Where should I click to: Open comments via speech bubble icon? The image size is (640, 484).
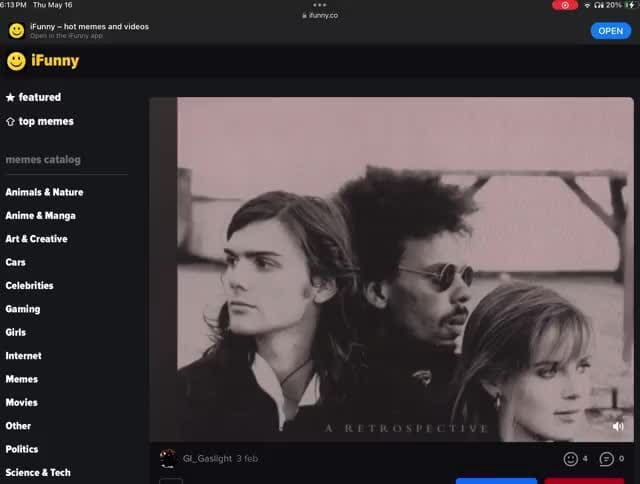pos(606,459)
